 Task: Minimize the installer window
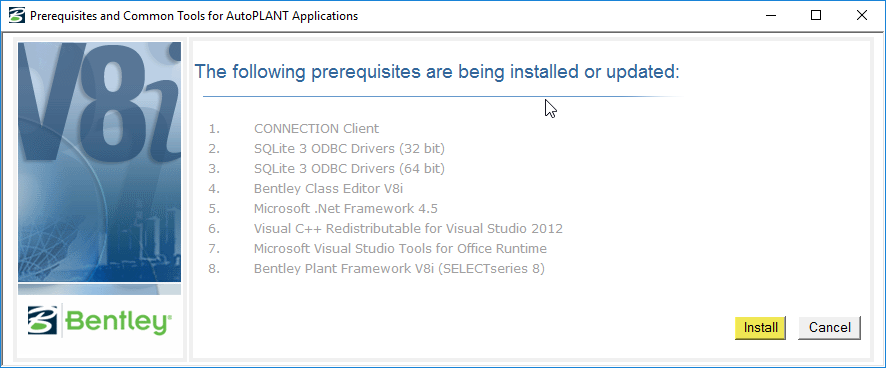point(770,16)
